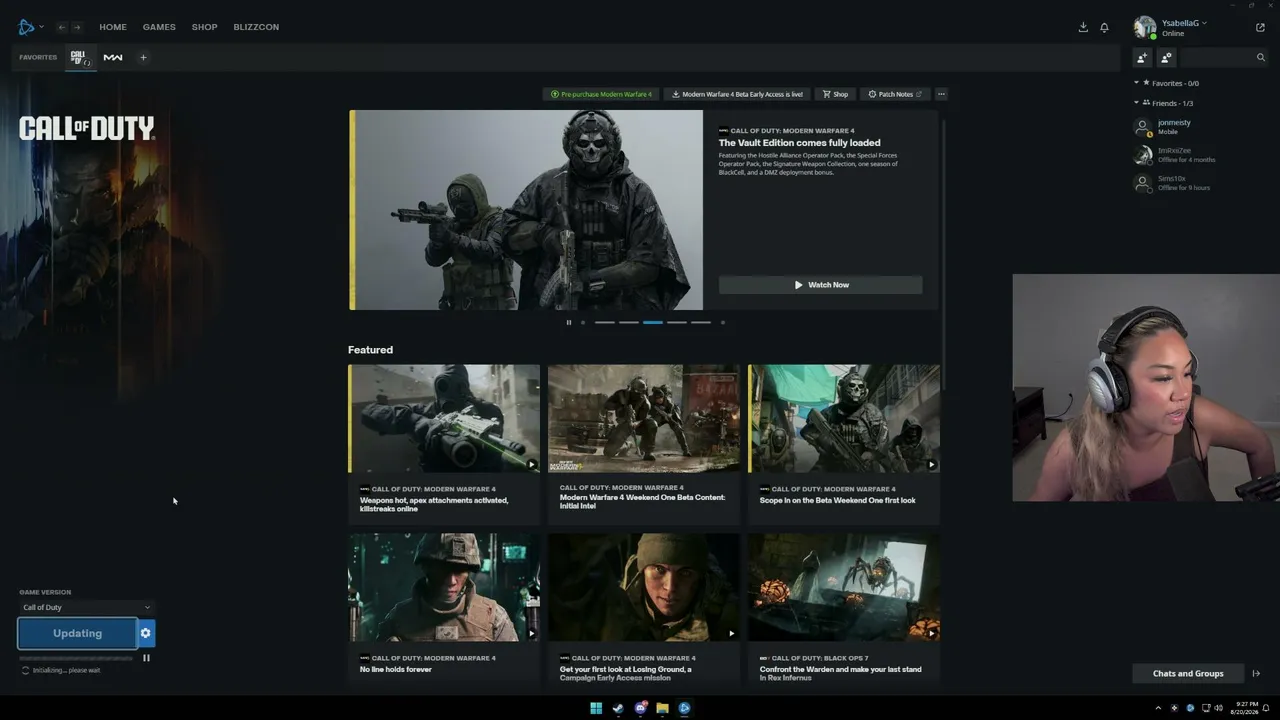Collapse the Favorites - 0/0 group

(1166, 83)
